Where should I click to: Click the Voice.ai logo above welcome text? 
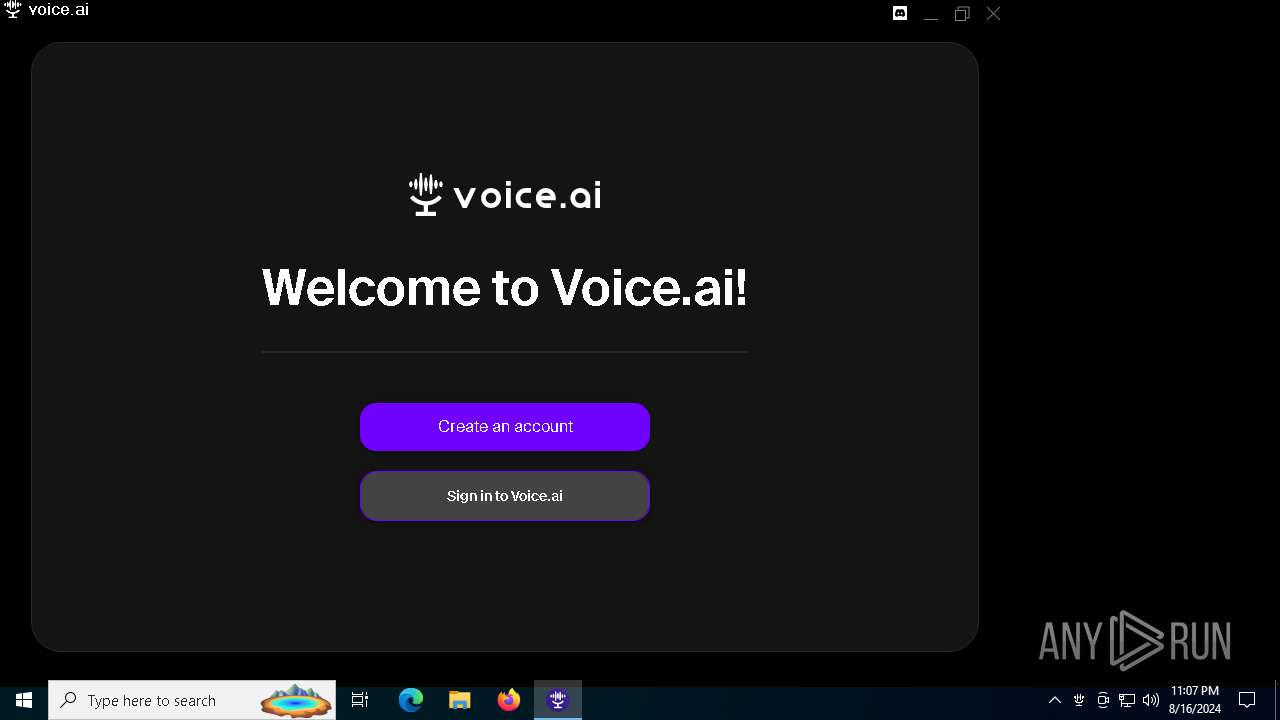pos(505,194)
